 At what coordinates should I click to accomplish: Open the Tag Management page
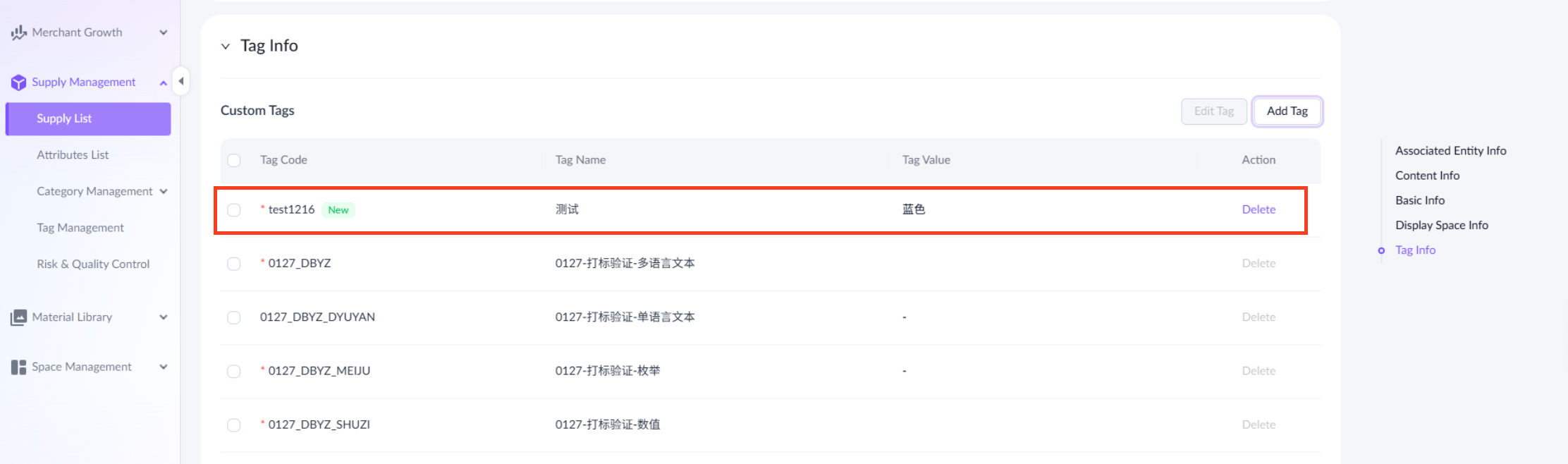(x=80, y=227)
